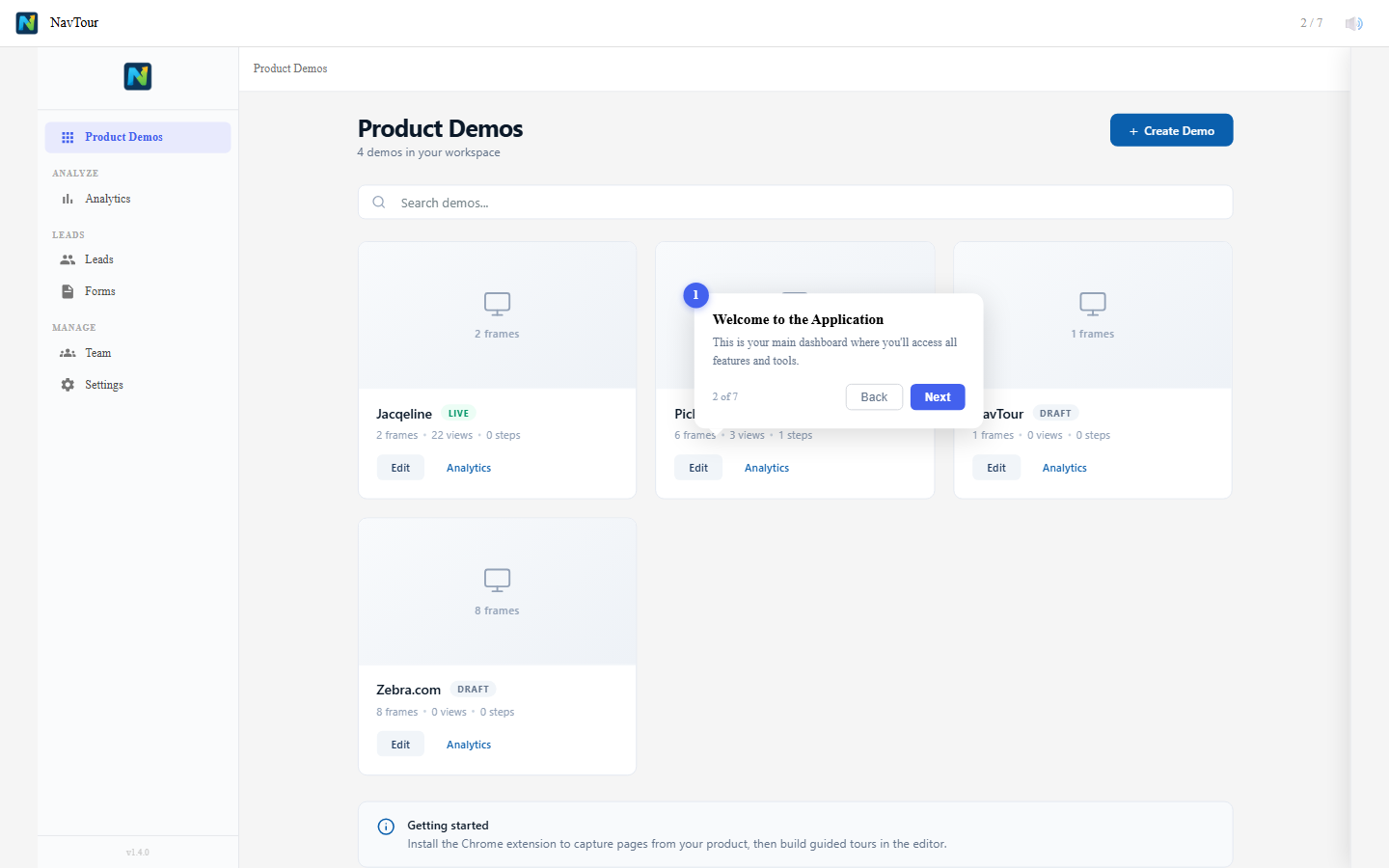This screenshot has height=868, width=1389.
Task: Click the monitor icon on the 1 frames card
Action: (x=1093, y=304)
